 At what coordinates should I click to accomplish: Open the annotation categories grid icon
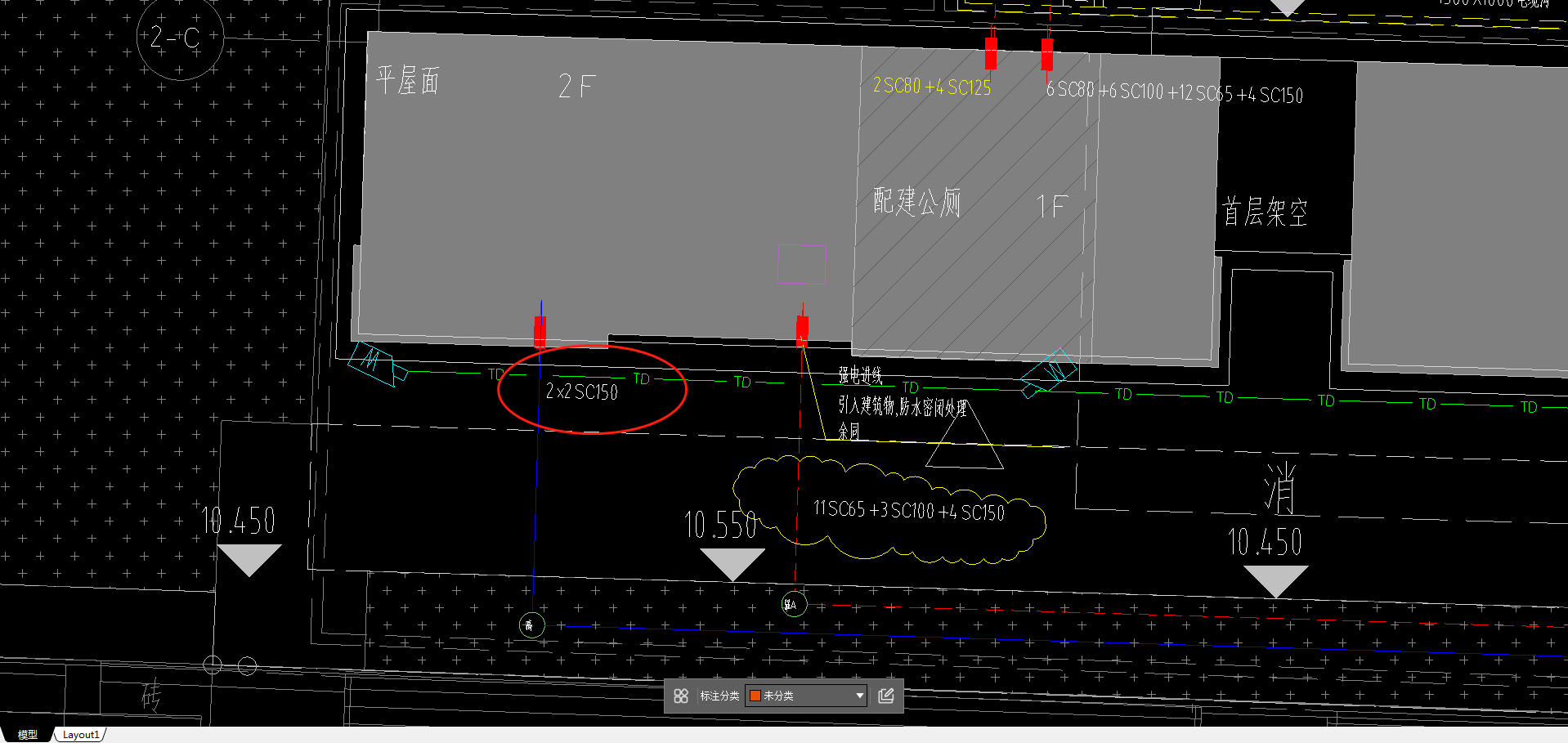click(681, 696)
